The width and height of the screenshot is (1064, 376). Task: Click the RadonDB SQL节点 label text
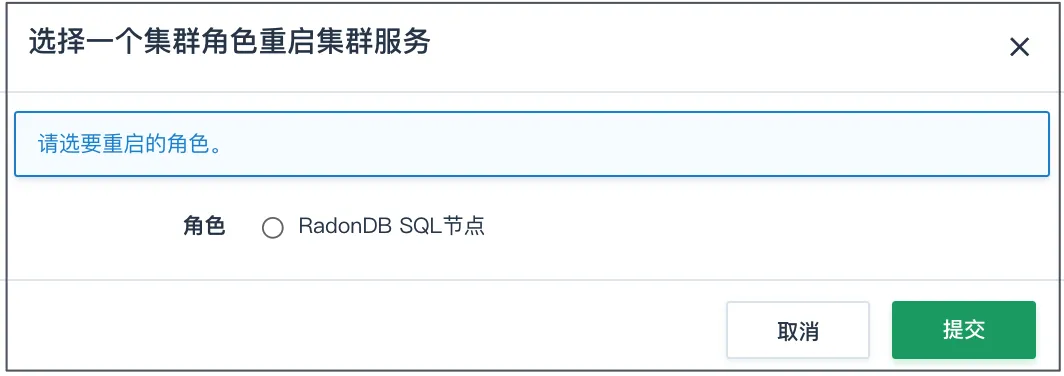pos(392,227)
